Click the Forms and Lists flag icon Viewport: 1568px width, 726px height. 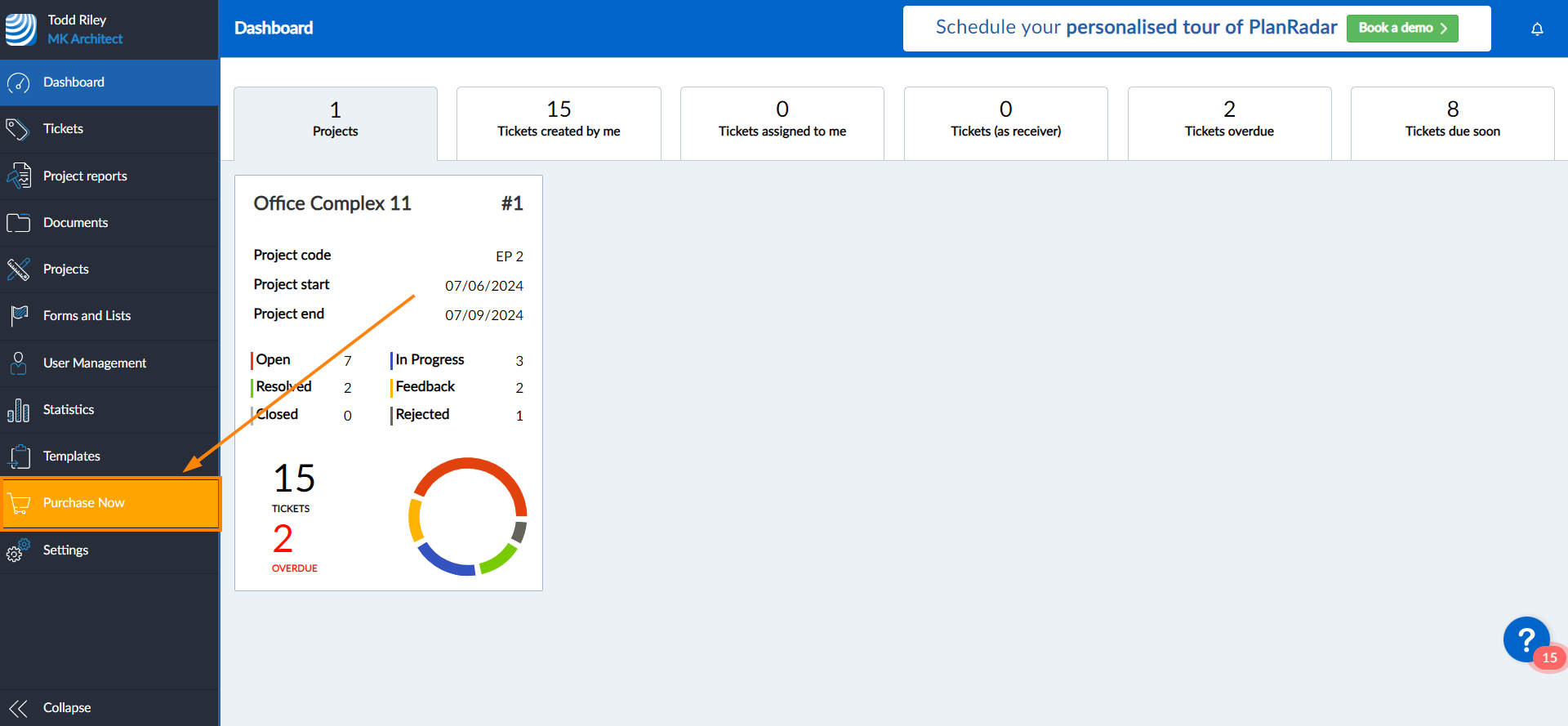point(18,316)
